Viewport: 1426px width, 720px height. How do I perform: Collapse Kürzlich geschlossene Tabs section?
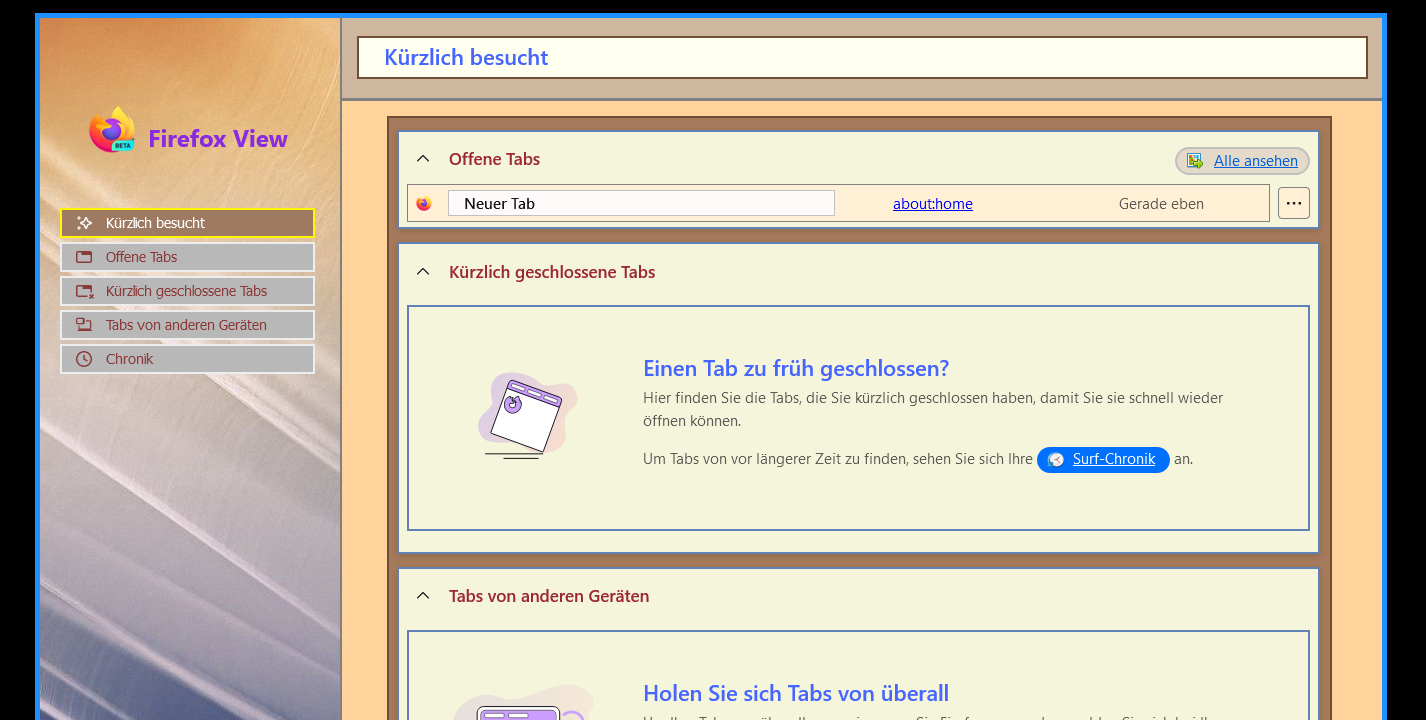click(x=423, y=272)
